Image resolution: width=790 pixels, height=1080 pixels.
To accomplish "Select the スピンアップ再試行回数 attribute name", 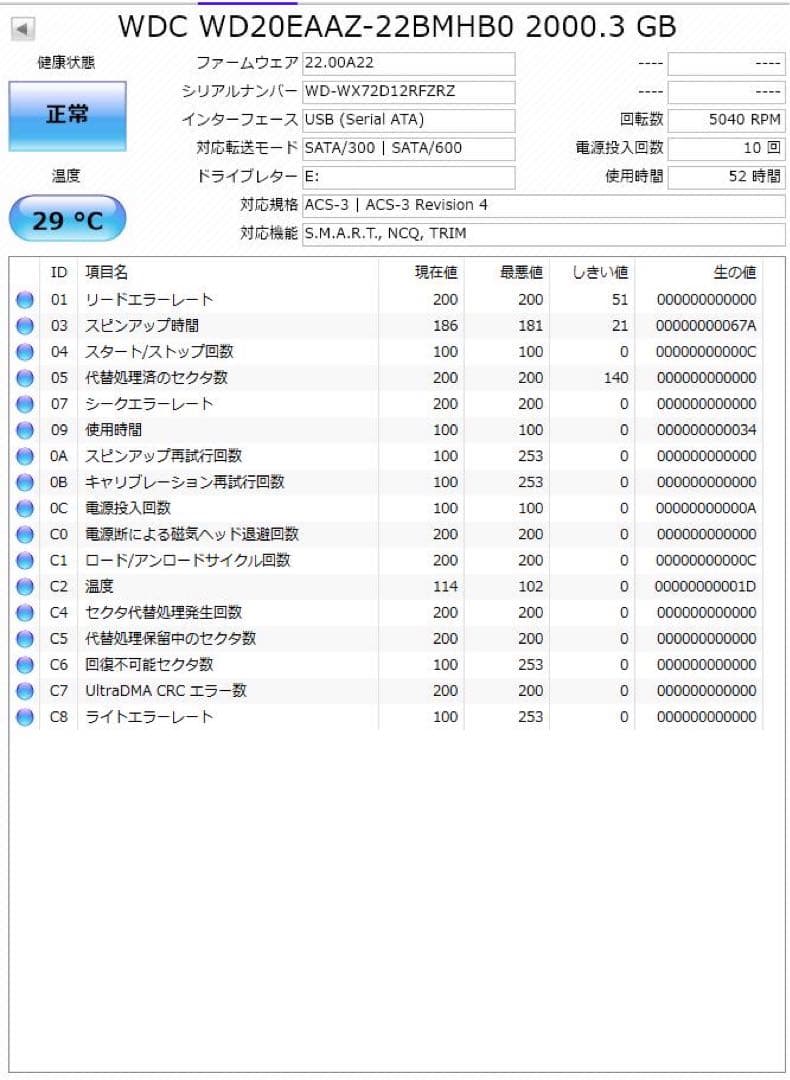I will tap(163, 457).
